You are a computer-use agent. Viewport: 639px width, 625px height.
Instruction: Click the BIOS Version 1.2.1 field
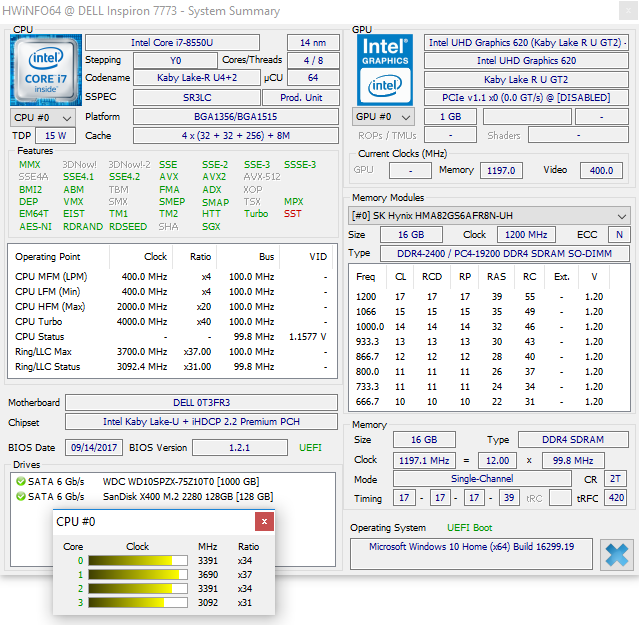(x=240, y=448)
